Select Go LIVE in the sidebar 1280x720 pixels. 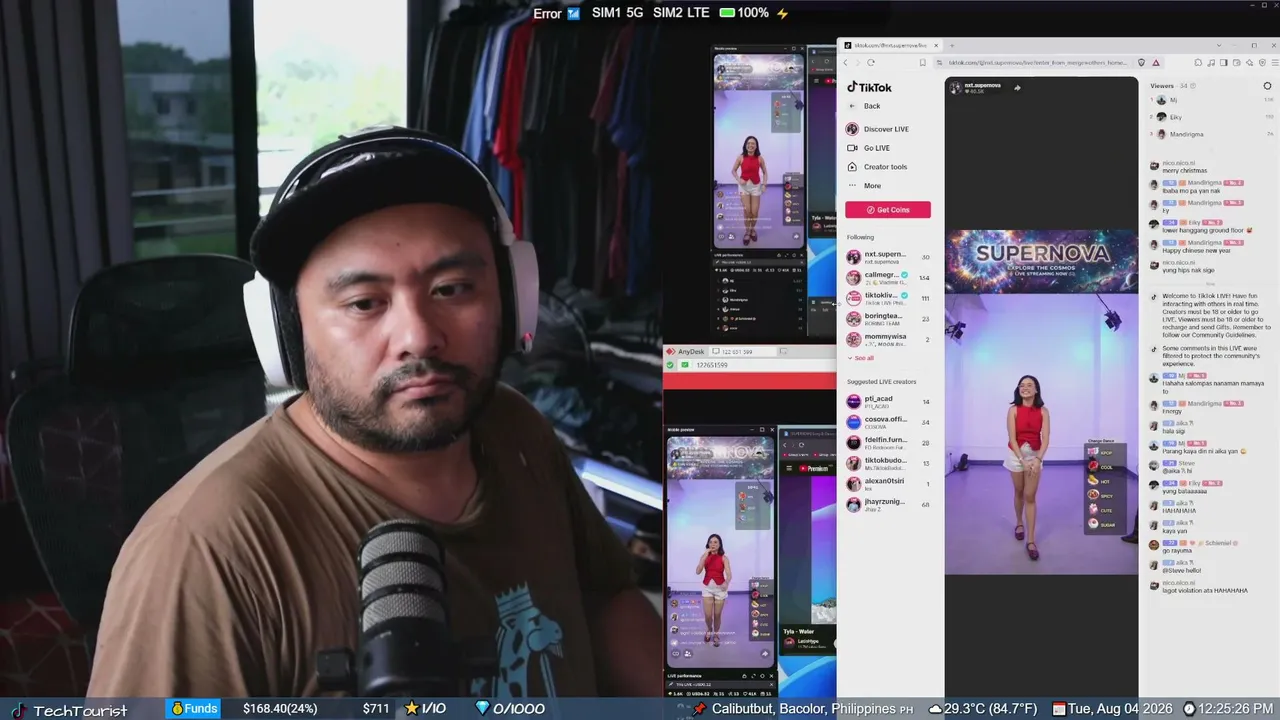(868, 148)
